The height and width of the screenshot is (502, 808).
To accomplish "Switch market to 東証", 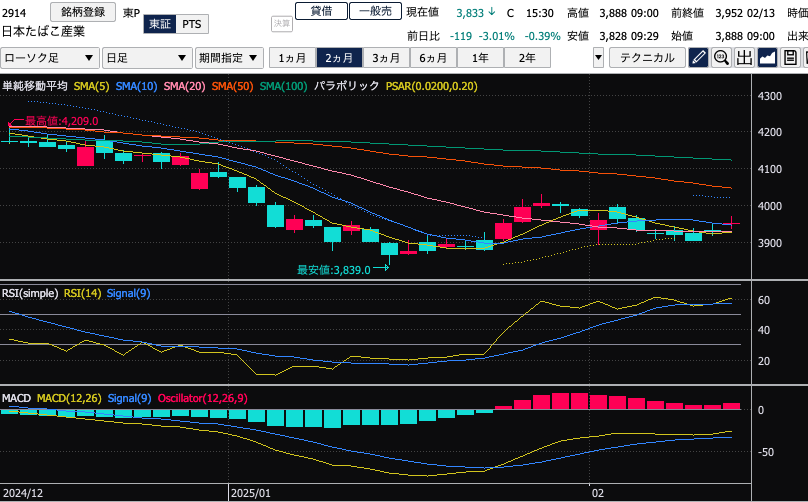I will point(158,24).
